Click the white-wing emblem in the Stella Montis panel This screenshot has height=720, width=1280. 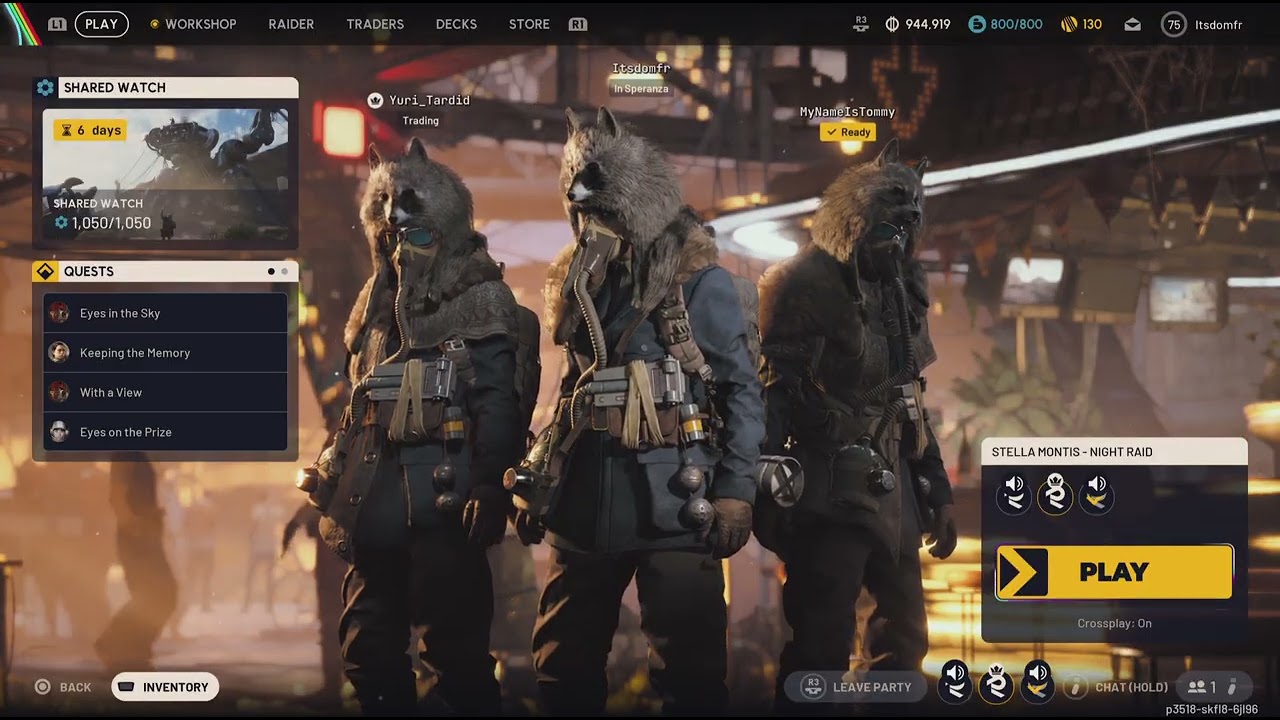click(x=1014, y=493)
